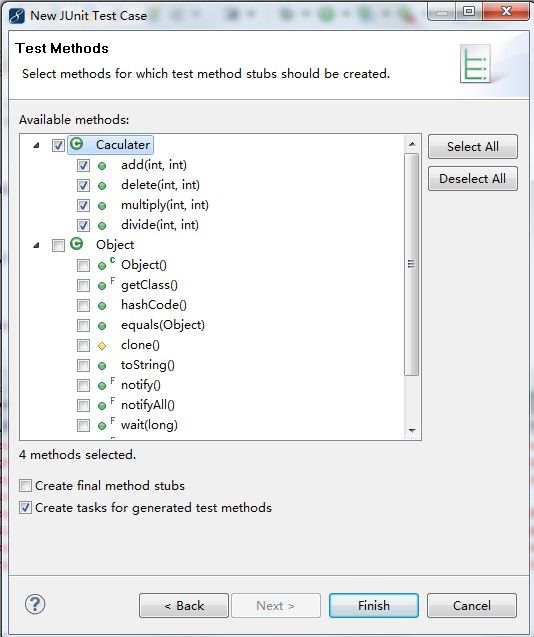
Task: Click the Object class icon
Action: 76,244
